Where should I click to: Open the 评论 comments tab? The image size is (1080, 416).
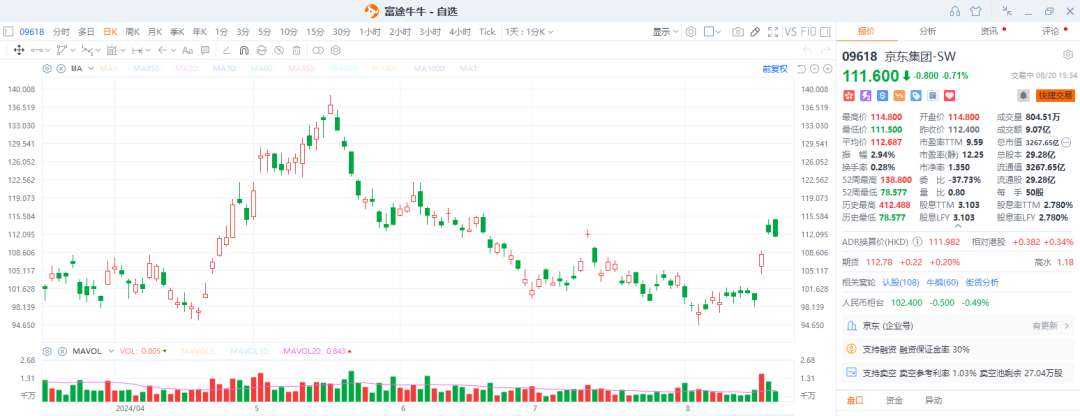click(1050, 31)
